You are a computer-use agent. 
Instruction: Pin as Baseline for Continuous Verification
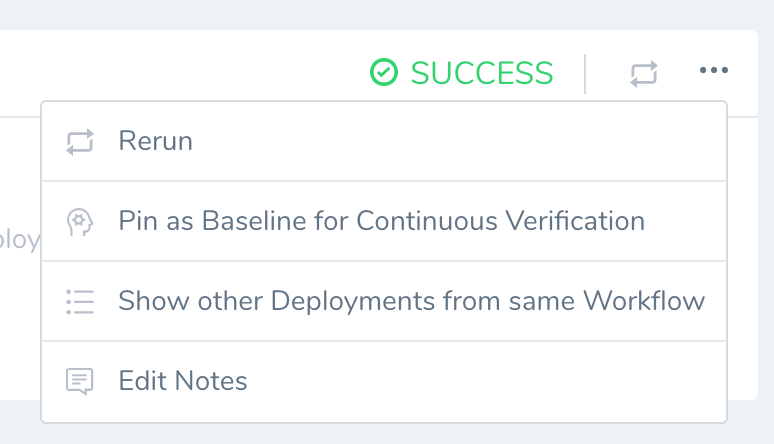pos(384,221)
